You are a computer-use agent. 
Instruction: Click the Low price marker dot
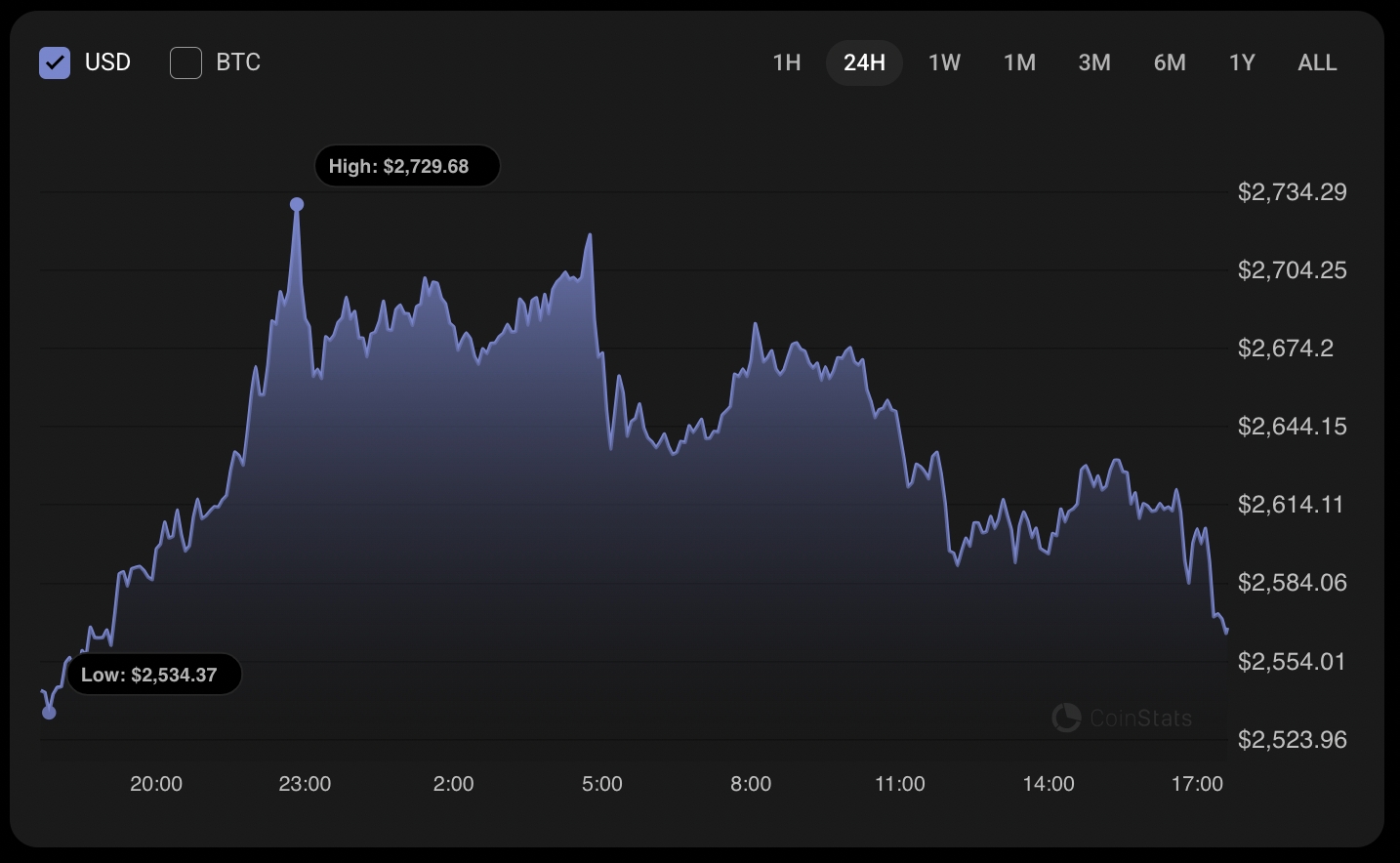click(x=50, y=713)
